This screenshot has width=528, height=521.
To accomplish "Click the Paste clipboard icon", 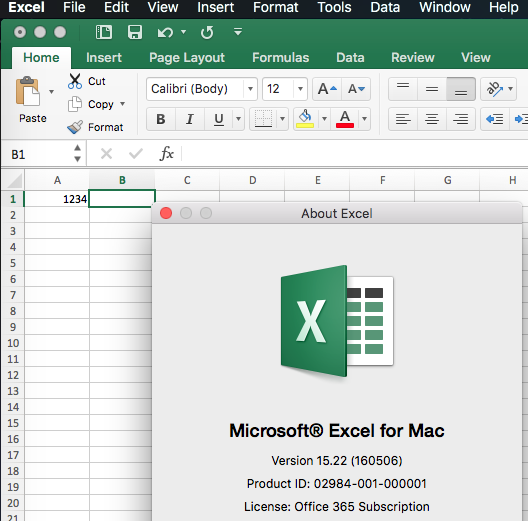I will [x=28, y=91].
